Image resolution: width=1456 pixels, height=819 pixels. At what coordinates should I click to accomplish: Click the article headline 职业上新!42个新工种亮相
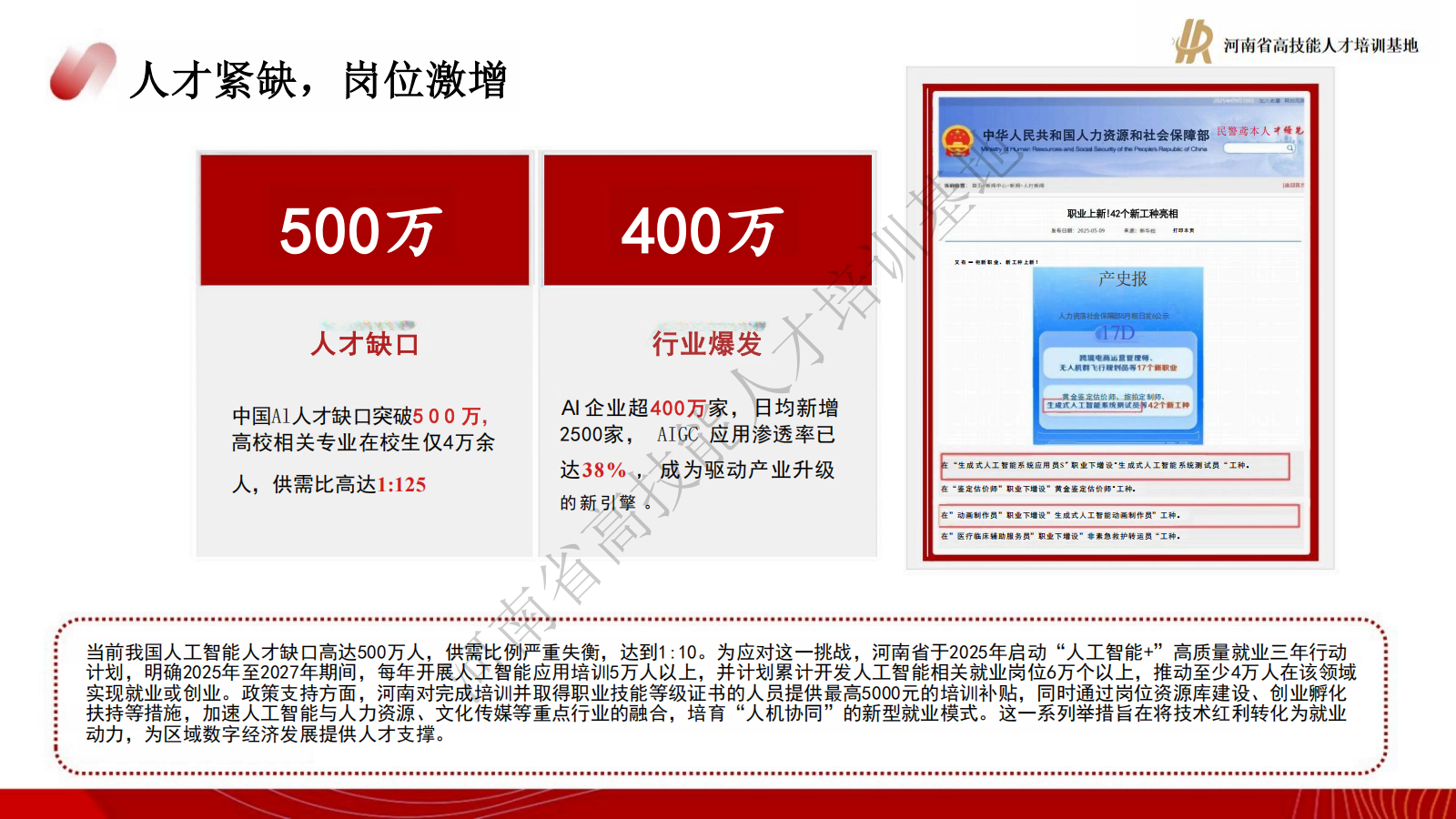click(1122, 214)
